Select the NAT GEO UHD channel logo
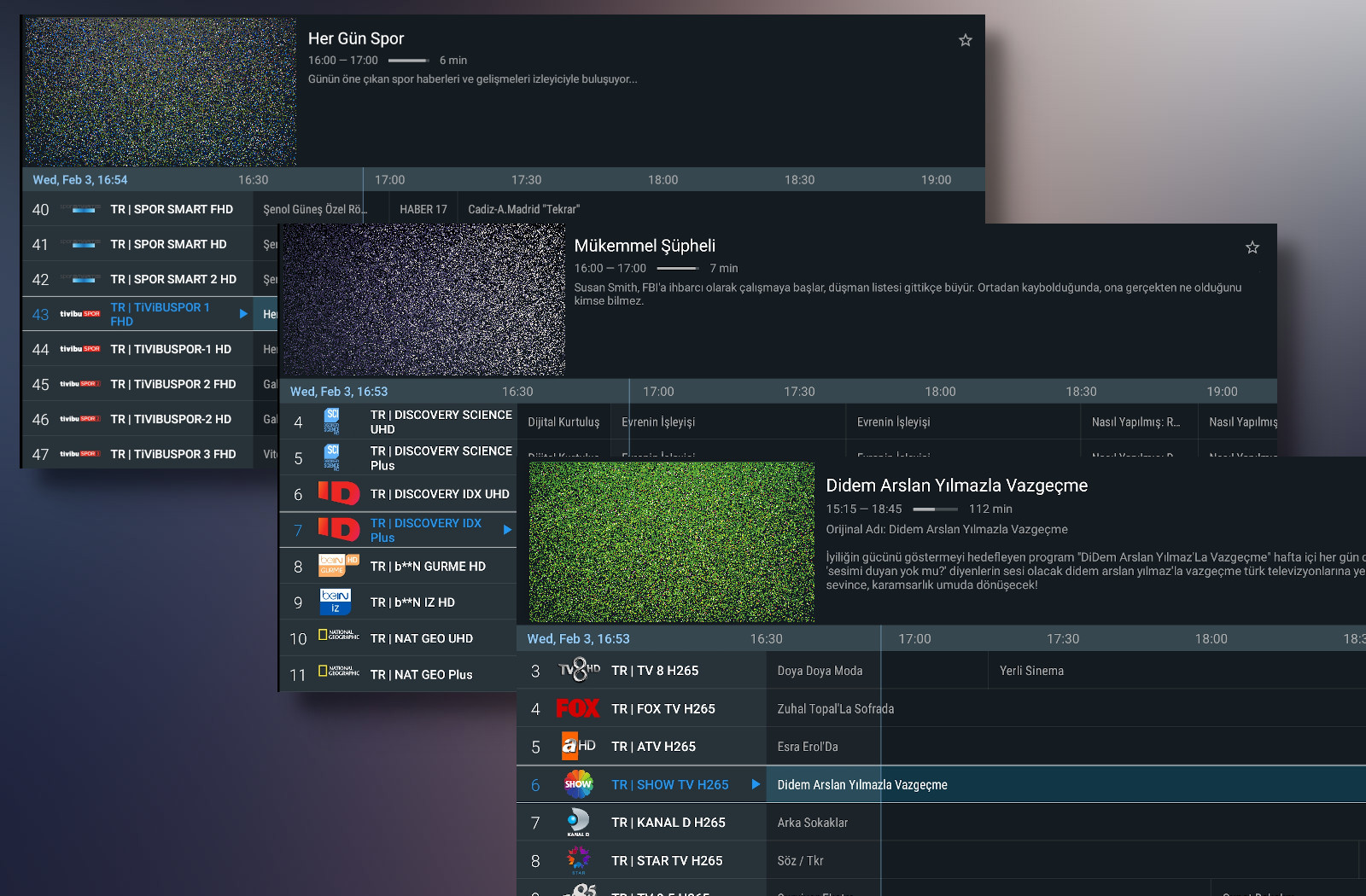The width and height of the screenshot is (1366, 896). click(338, 637)
